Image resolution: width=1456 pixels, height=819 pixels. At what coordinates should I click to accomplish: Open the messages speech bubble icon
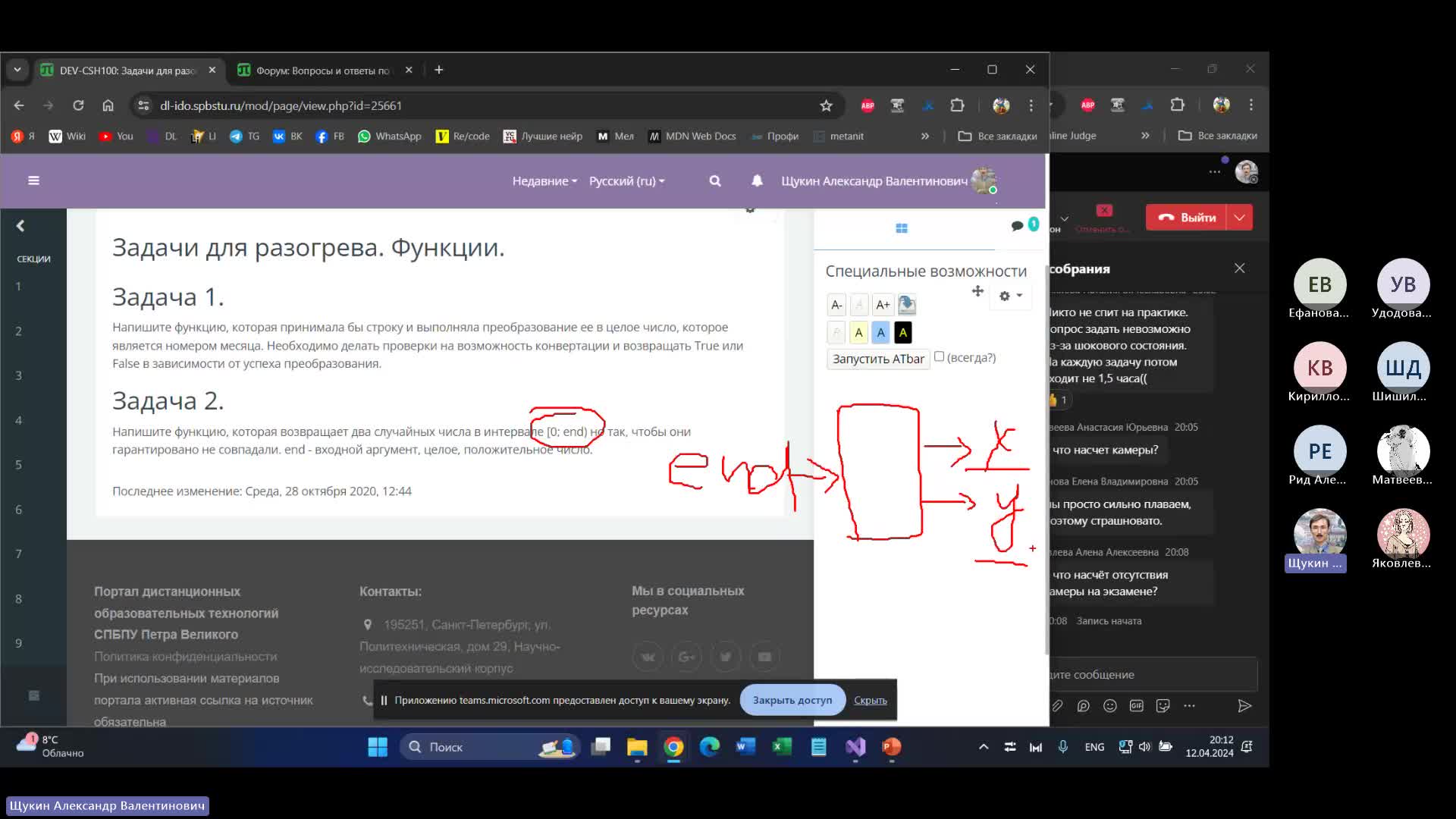point(1017,226)
